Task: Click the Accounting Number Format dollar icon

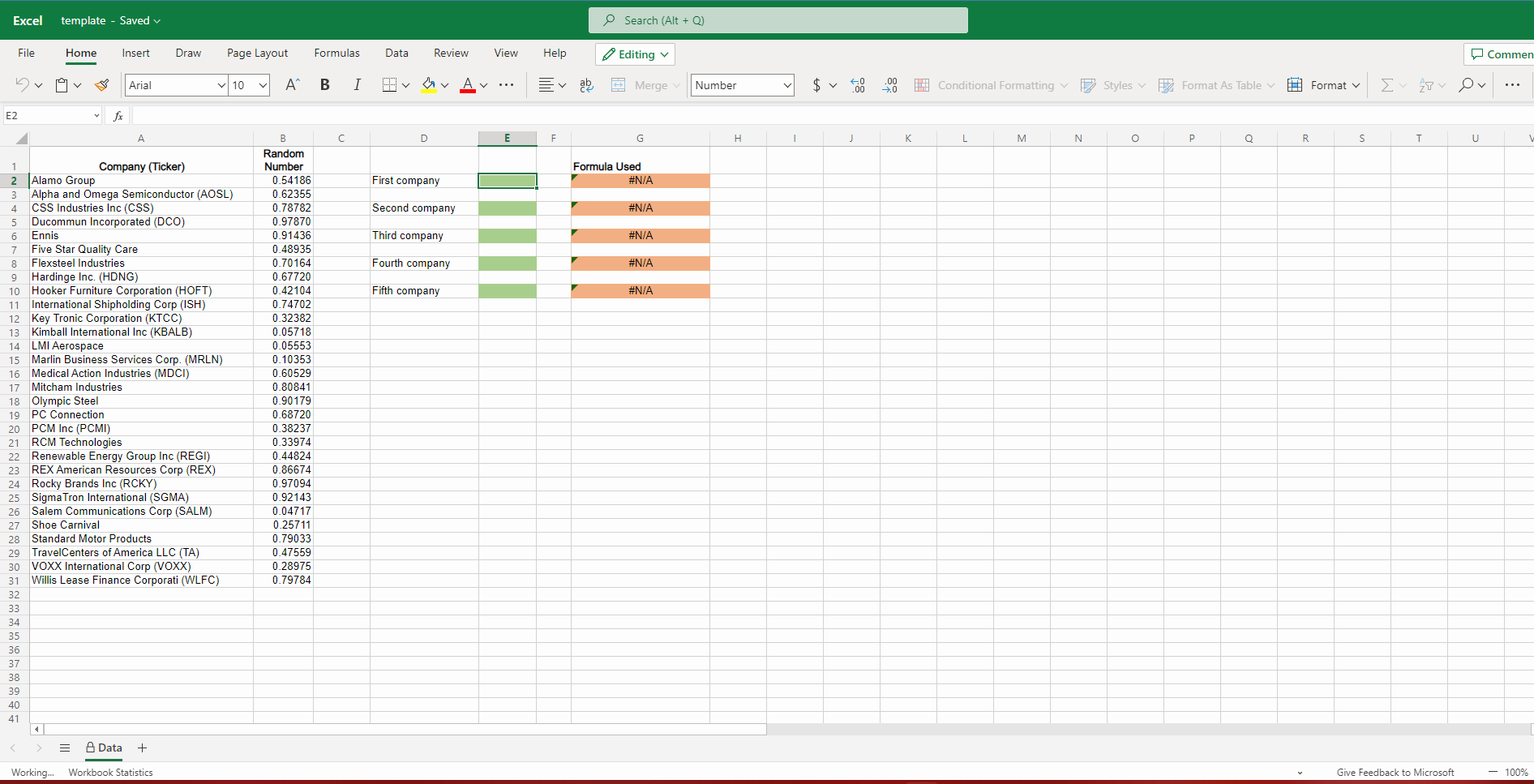Action: [x=816, y=85]
